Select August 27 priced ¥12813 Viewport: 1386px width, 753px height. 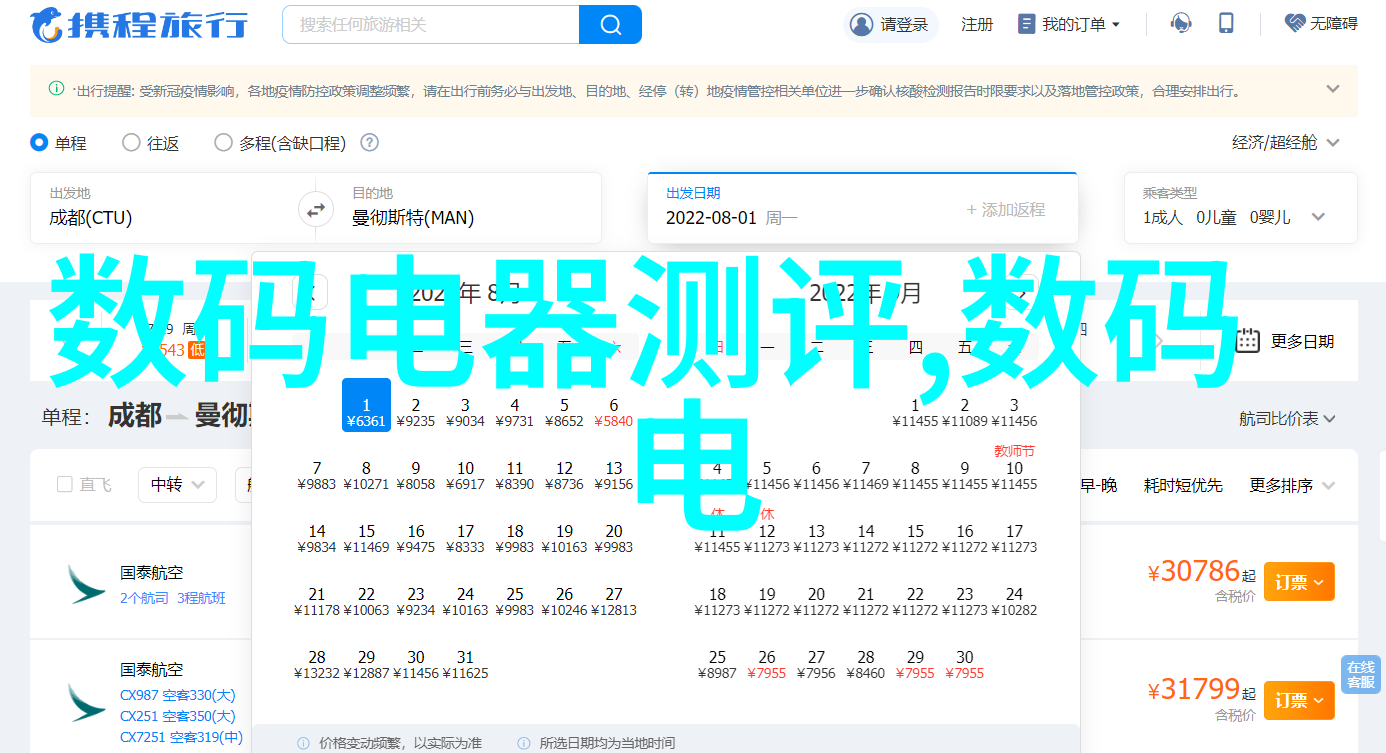[x=613, y=601]
